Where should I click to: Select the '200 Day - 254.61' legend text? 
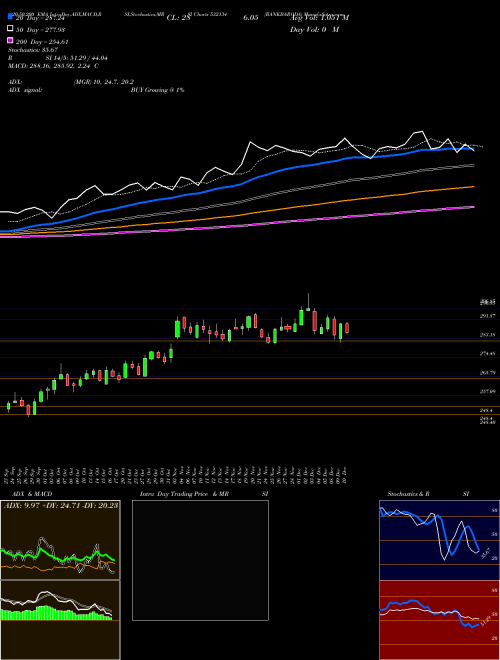coord(42,42)
